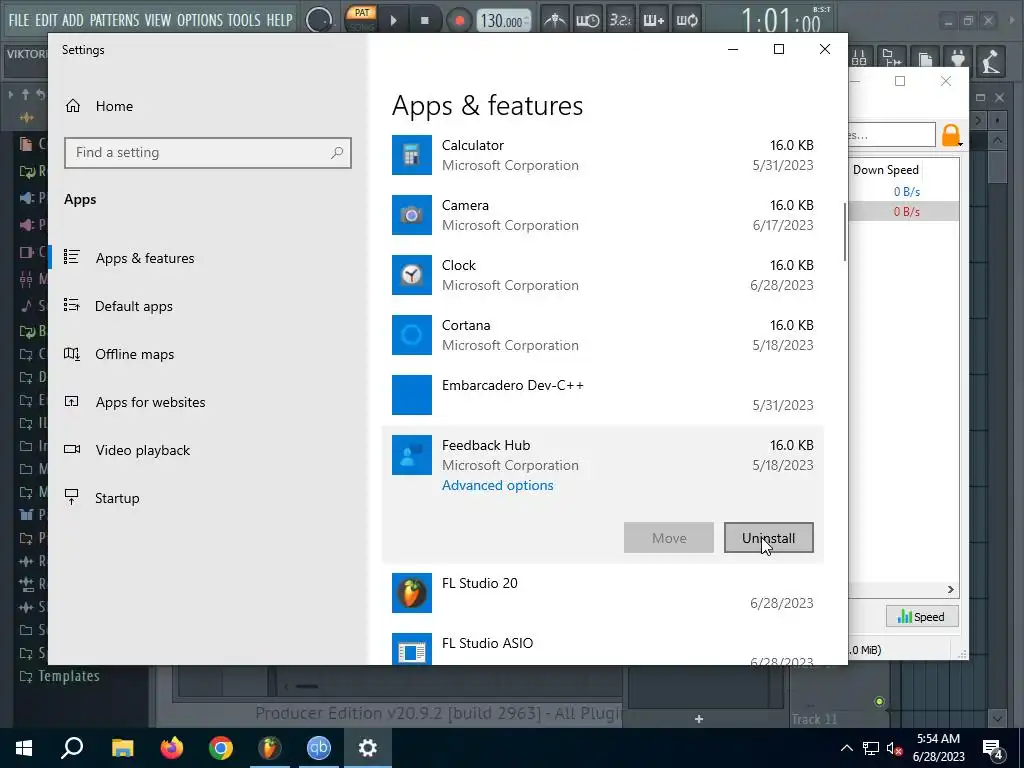Open the HELP menu in FL Studio
This screenshot has height=768, width=1024.
pos(280,20)
